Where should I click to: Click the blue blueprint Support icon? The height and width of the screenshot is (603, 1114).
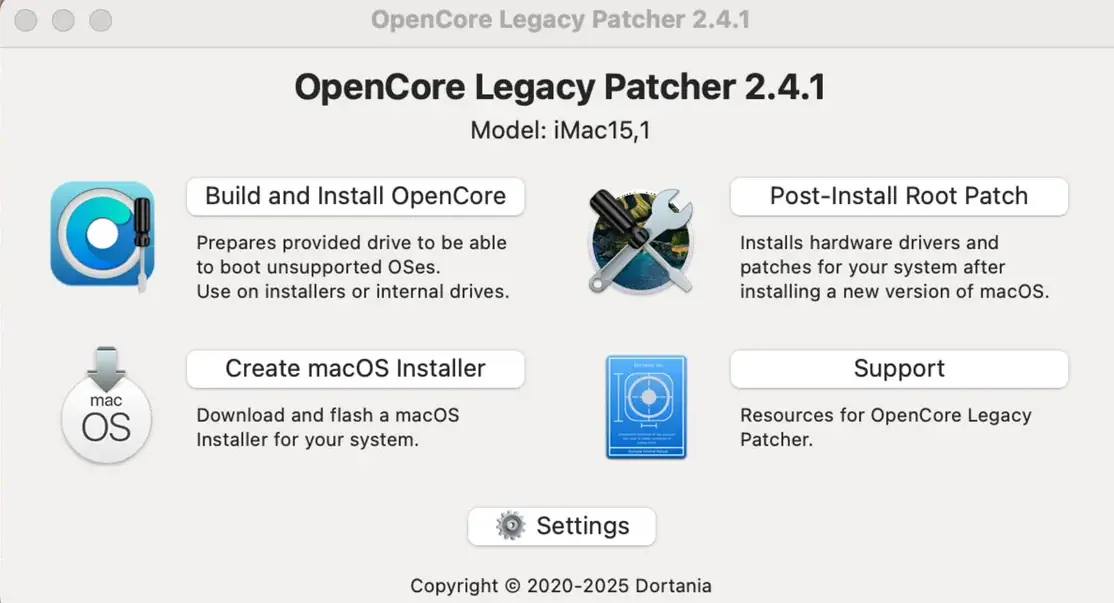(647, 407)
